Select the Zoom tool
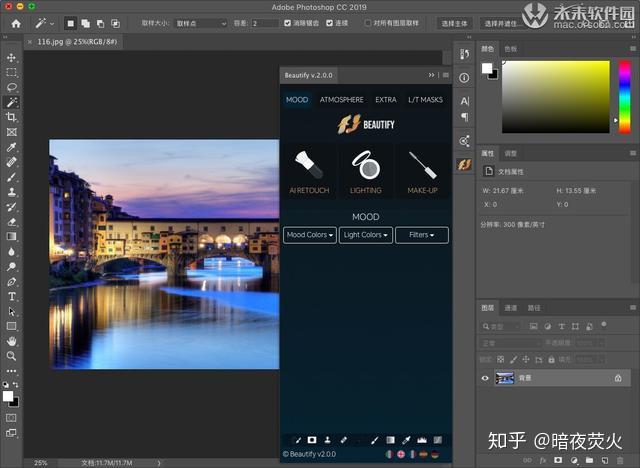640x468 pixels. [x=11, y=356]
